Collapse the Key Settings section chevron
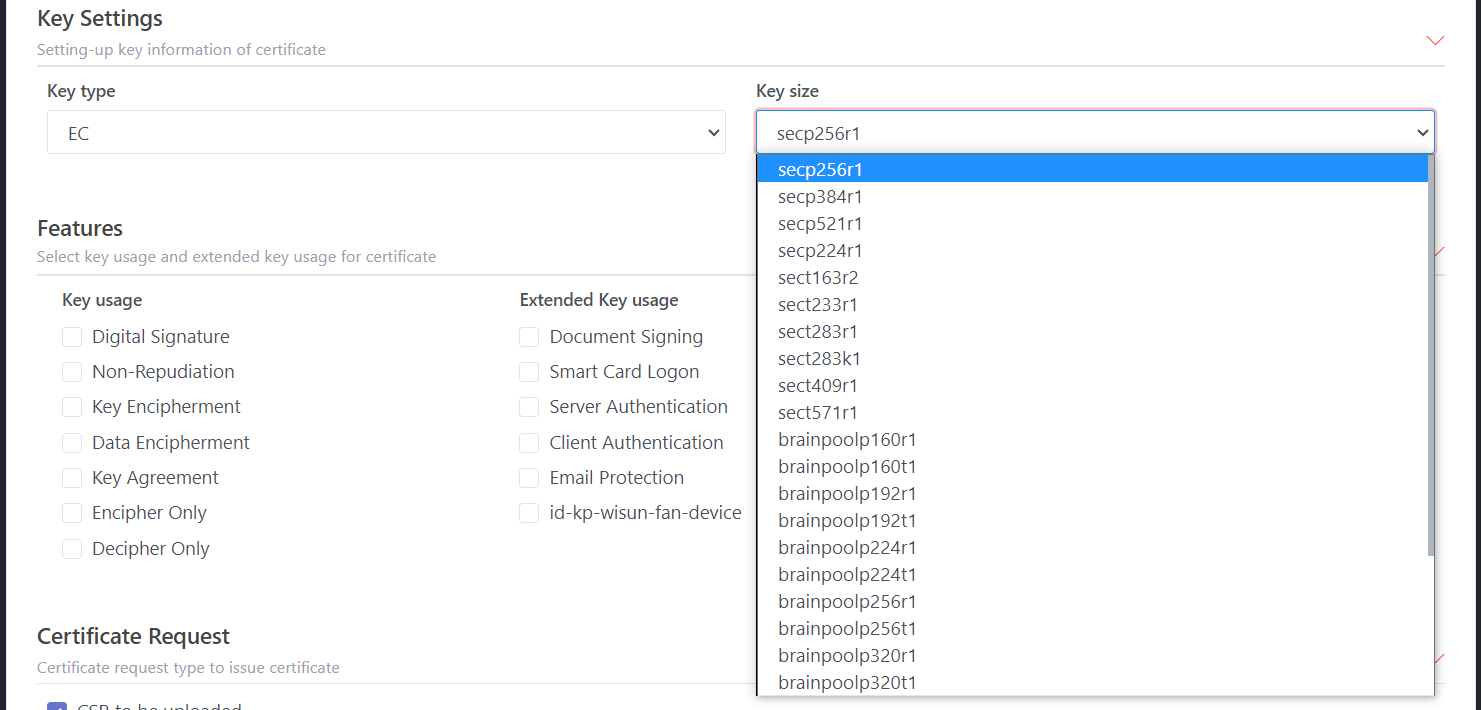This screenshot has height=710, width=1481. [1435, 41]
